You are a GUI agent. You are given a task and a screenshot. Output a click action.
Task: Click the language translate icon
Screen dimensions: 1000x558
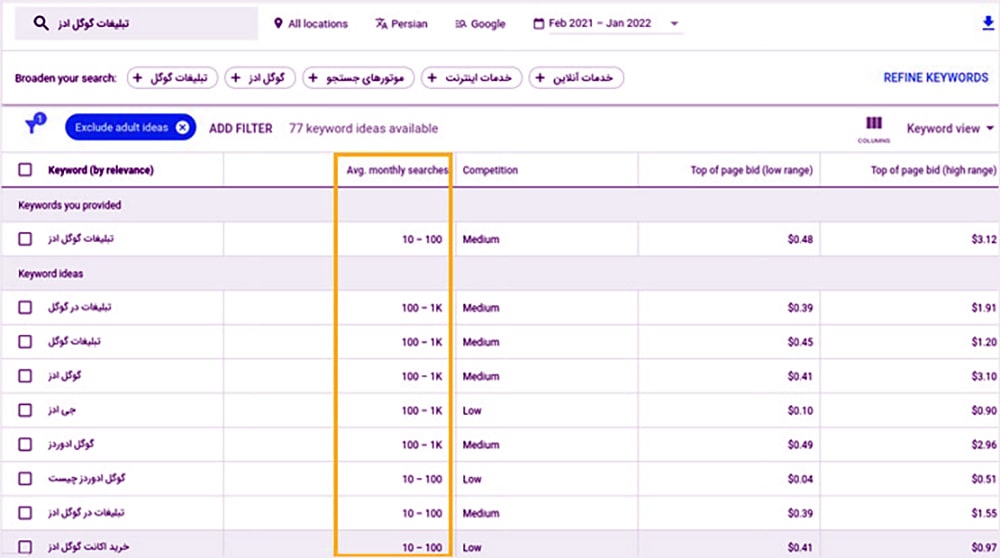coord(381,24)
